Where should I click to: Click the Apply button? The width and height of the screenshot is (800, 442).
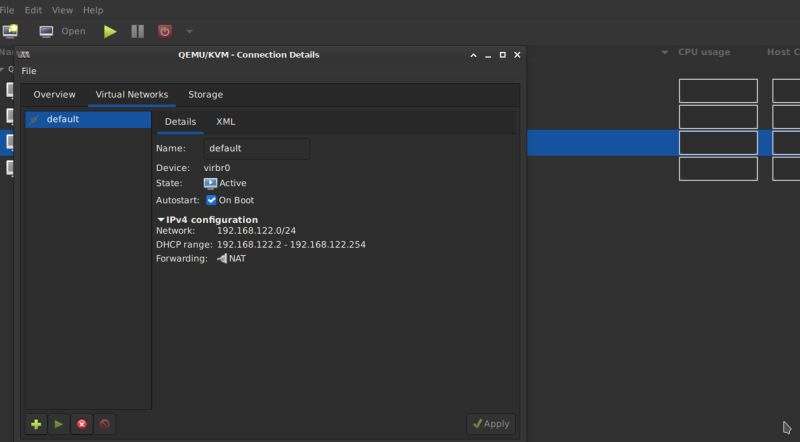tap(491, 424)
